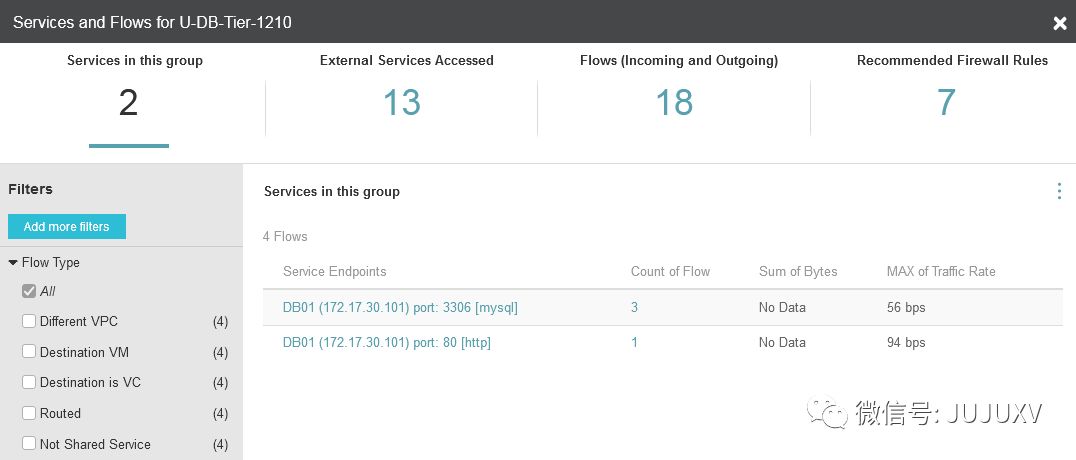
Task: Enable the Routed flow filter
Action: 29,413
